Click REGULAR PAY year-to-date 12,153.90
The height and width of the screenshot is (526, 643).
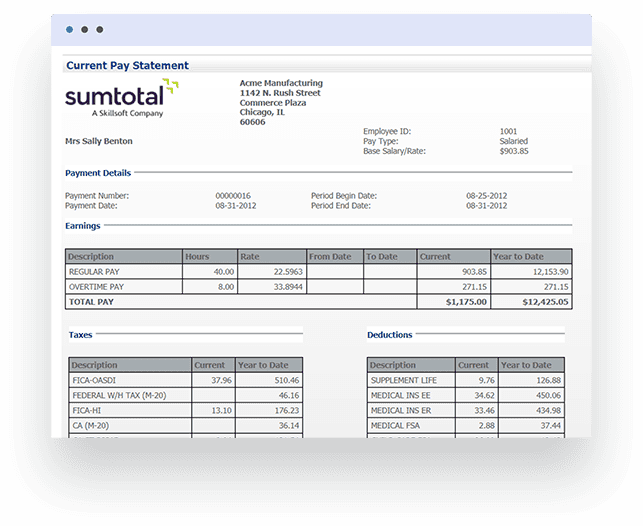click(550, 272)
